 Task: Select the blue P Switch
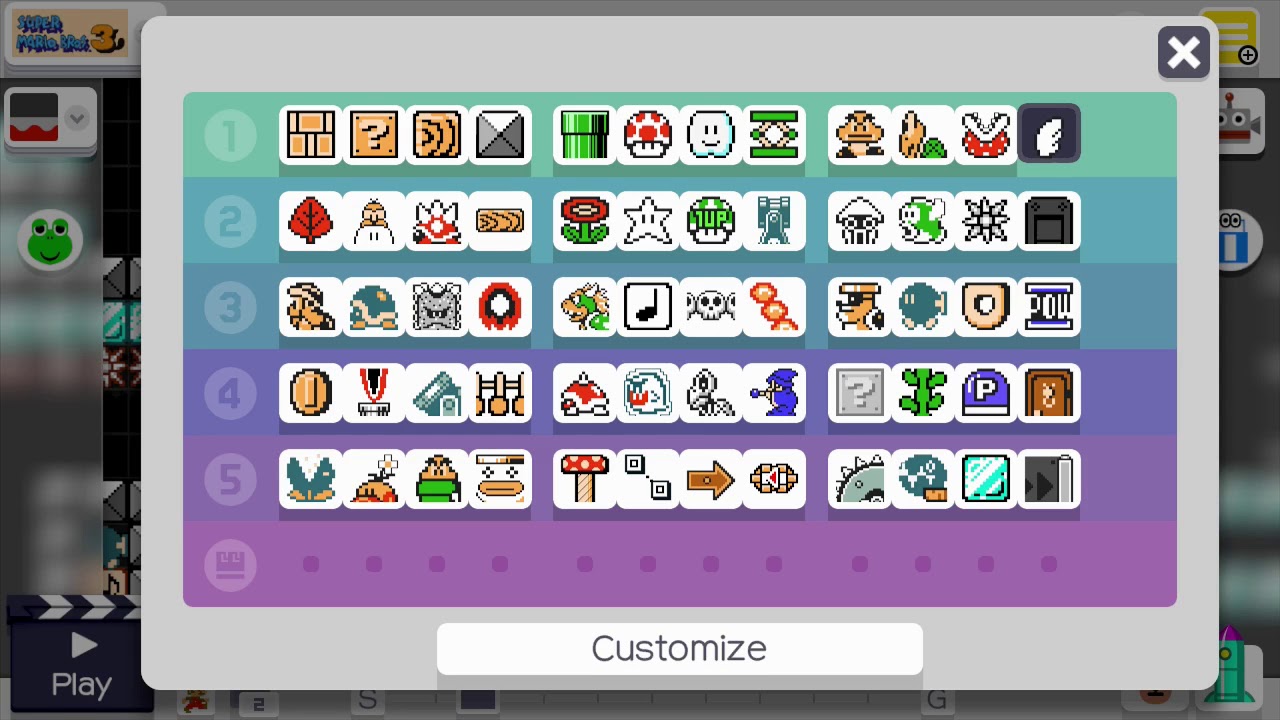(986, 392)
